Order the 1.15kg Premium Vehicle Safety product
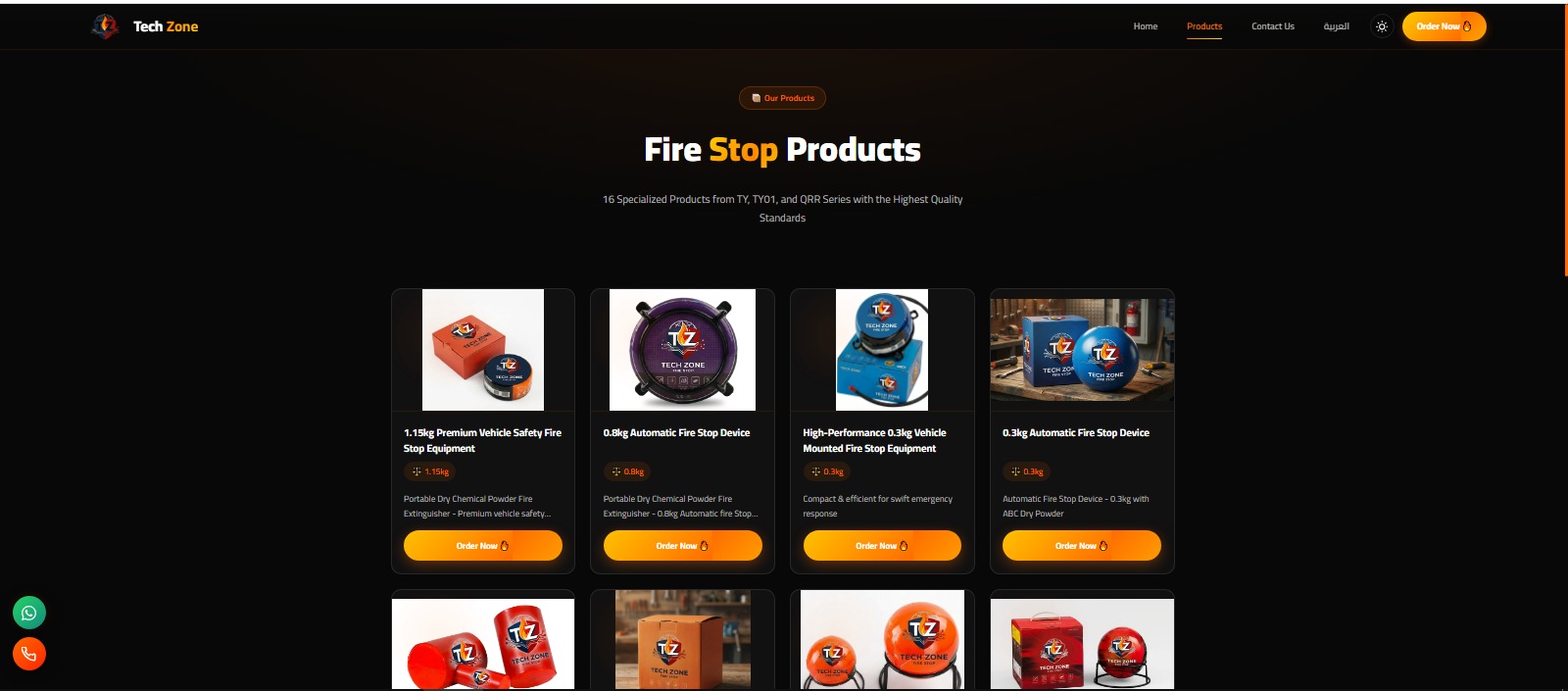The width and height of the screenshot is (1568, 691). (483, 546)
